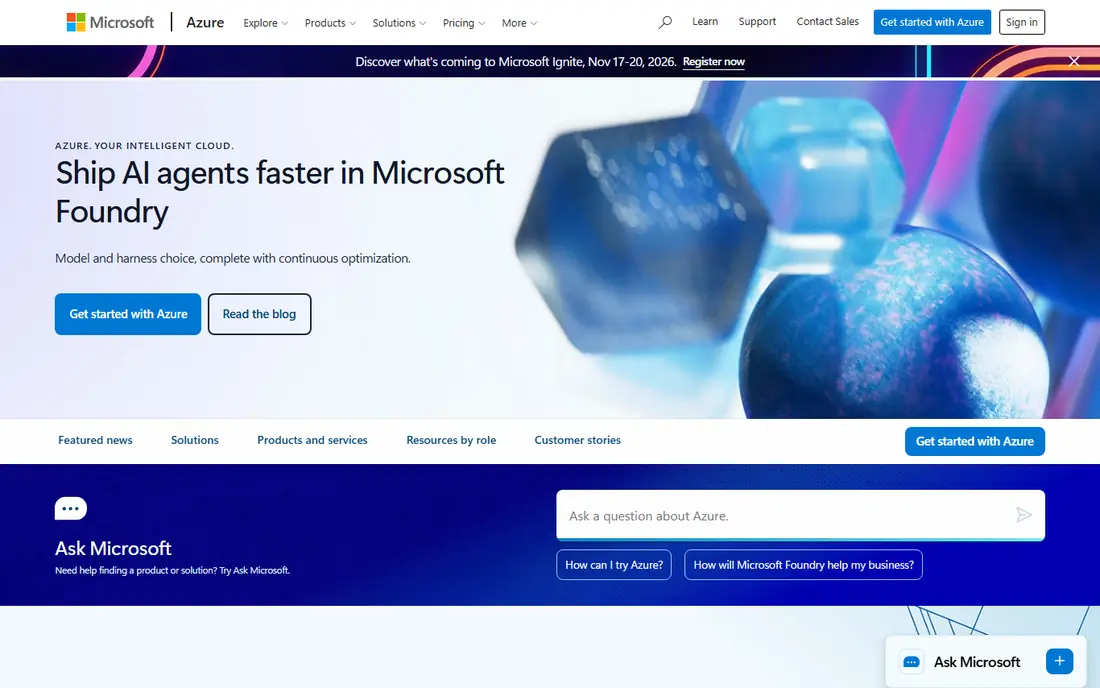Follow the Register now link
This screenshot has height=688, width=1100.
[713, 62]
